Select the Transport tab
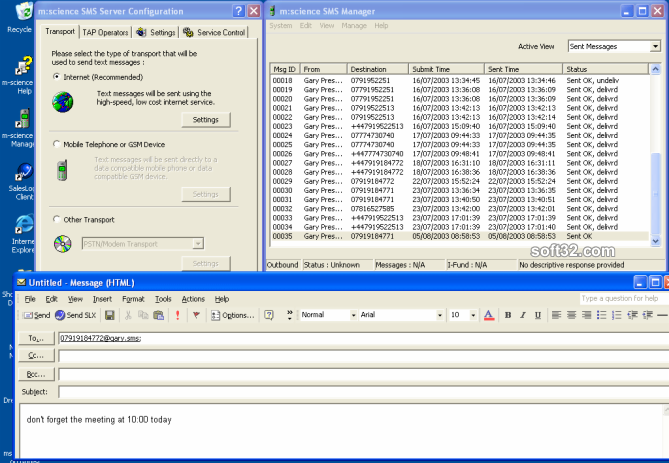Image resolution: width=669 pixels, height=463 pixels. (x=60, y=32)
